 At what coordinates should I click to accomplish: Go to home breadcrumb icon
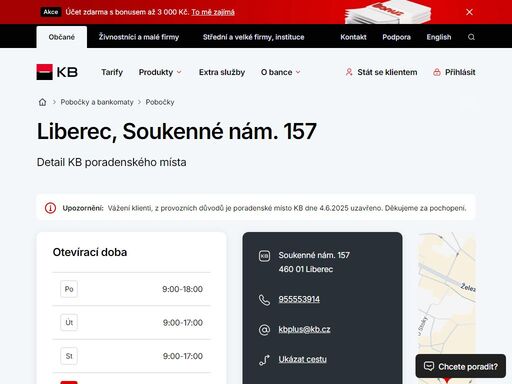[x=42, y=102]
